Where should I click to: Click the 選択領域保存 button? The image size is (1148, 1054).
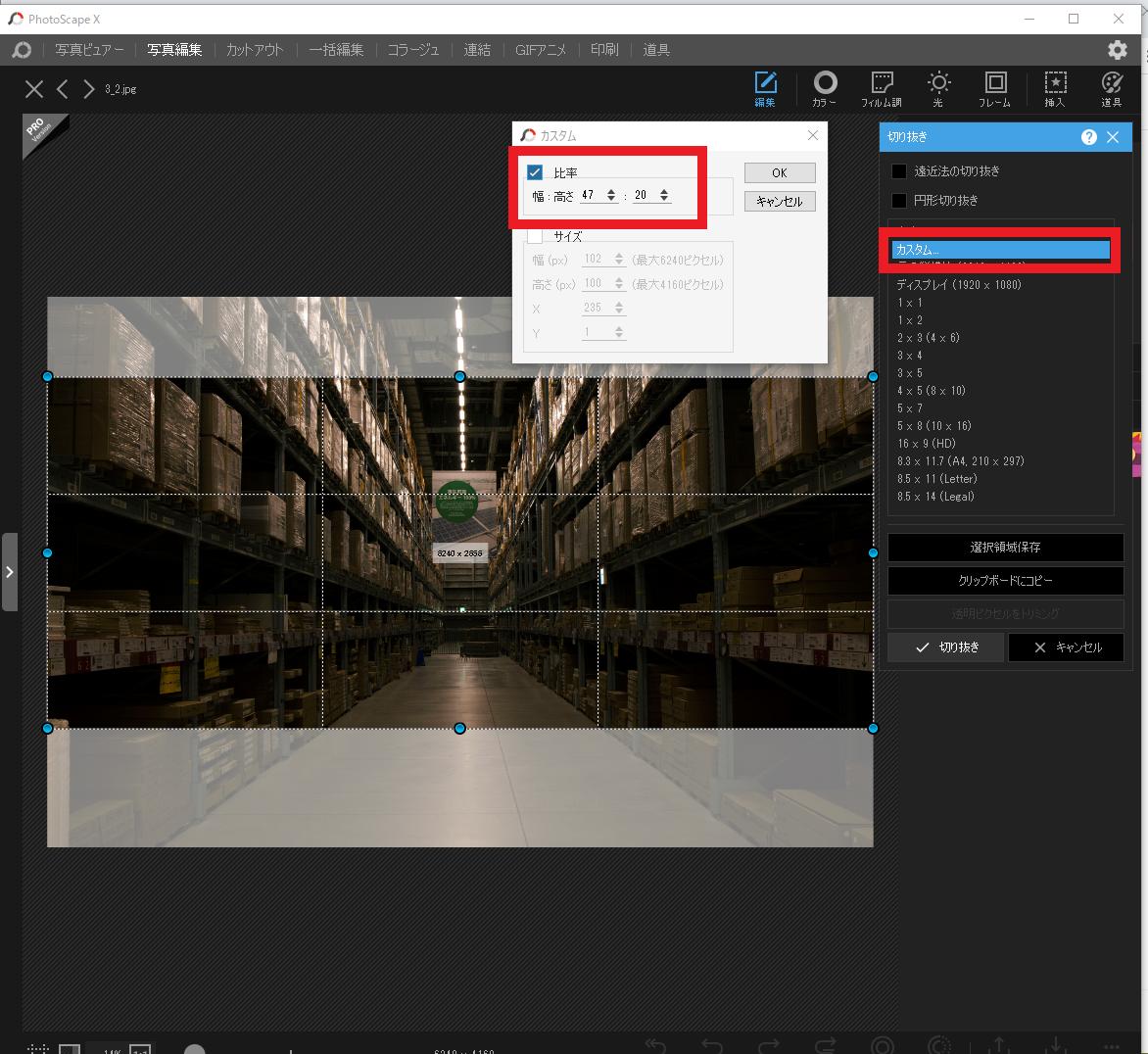(1005, 548)
